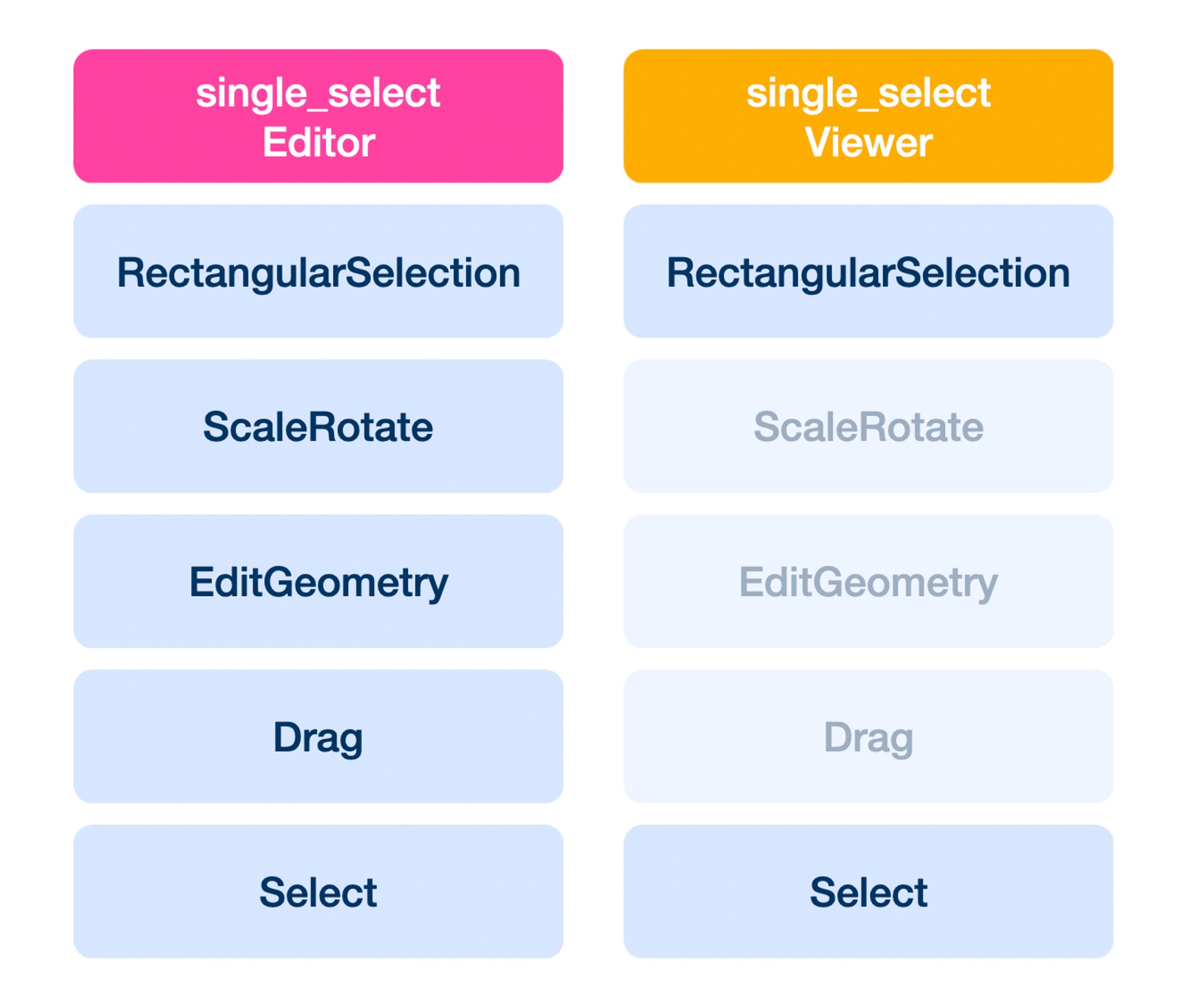Click the orange single_select Viewer header

[868, 116]
